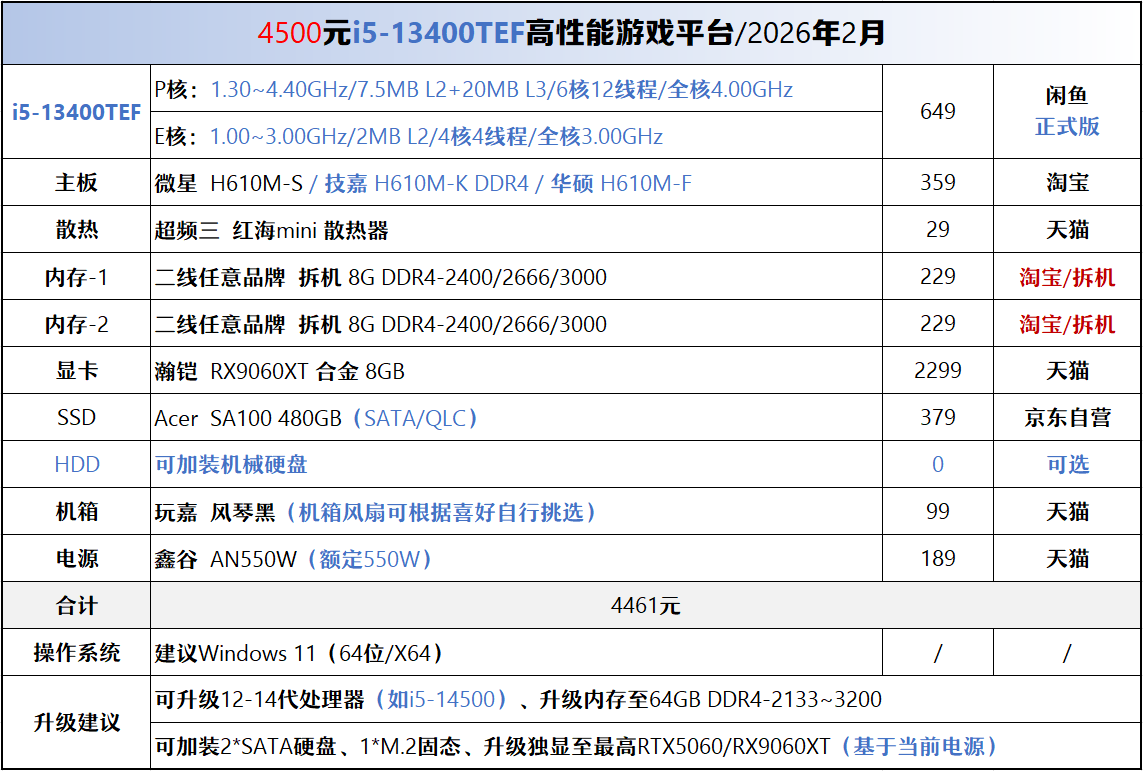Select the 主板 row label
The width and height of the screenshot is (1143, 771).
pyautogui.click(x=77, y=182)
